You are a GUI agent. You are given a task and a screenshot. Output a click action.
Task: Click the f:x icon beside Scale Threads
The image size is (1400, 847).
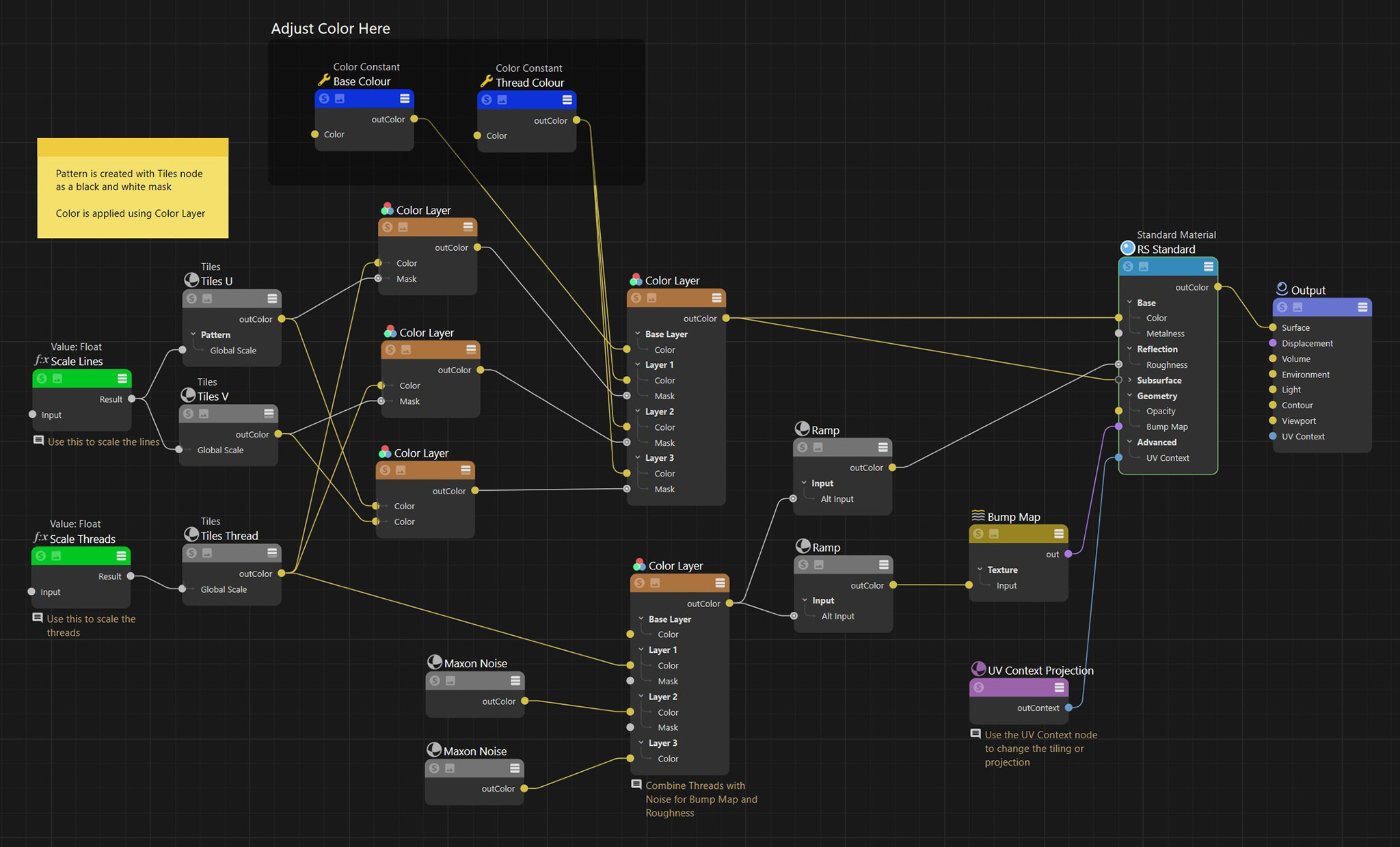(x=40, y=538)
